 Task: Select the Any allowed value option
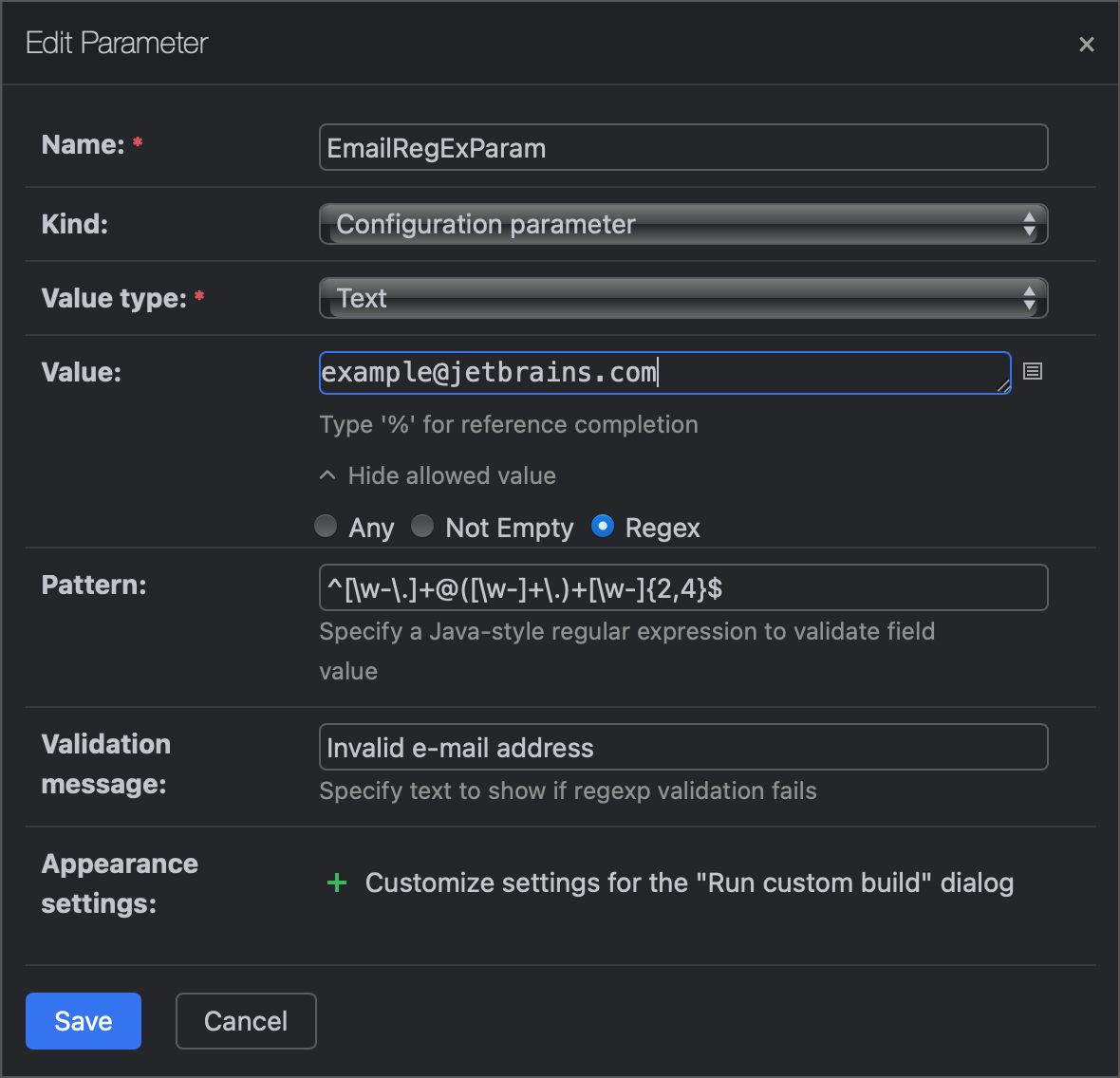click(326, 526)
